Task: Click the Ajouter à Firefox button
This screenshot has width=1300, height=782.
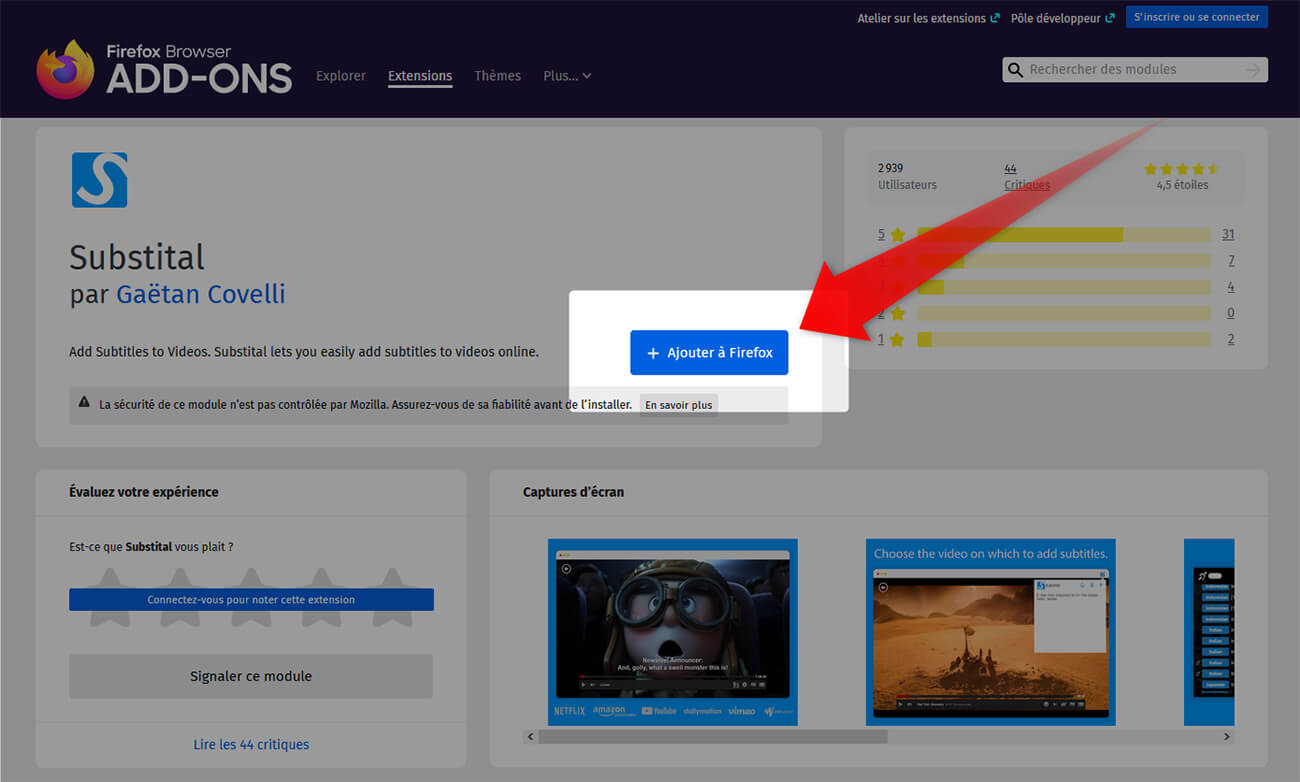Action: (709, 353)
